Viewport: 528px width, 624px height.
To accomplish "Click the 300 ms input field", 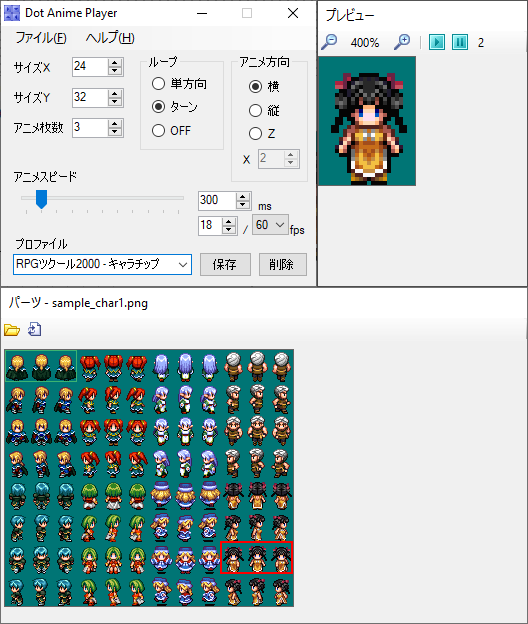I will pyautogui.click(x=217, y=201).
